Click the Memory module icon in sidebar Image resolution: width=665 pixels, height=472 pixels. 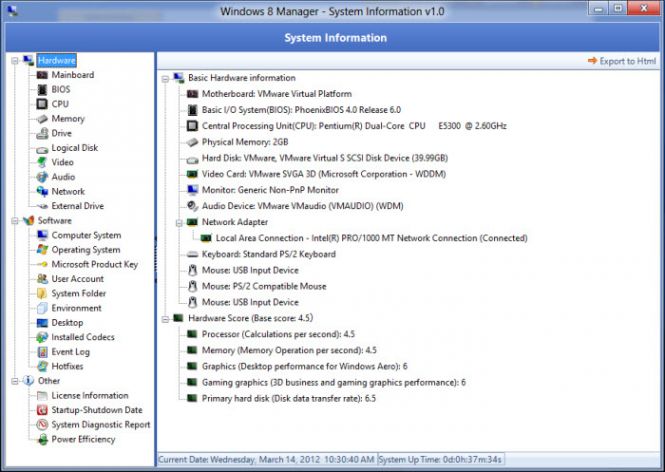[x=42, y=119]
